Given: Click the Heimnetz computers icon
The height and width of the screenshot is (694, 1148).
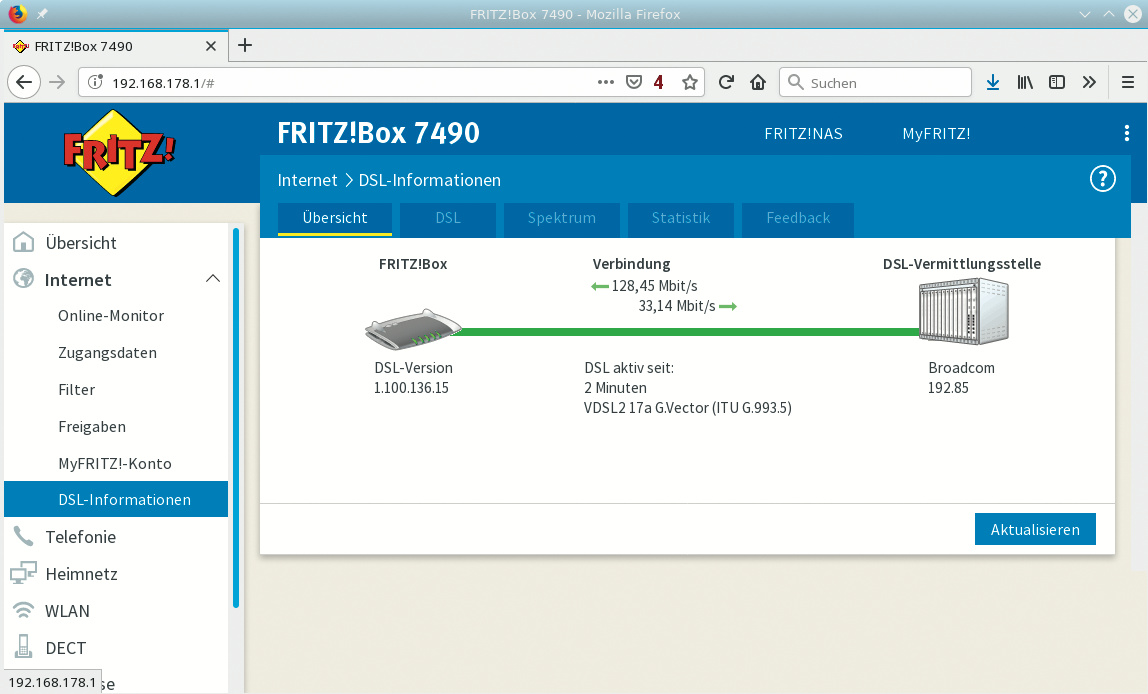Looking at the screenshot, I should (23, 573).
